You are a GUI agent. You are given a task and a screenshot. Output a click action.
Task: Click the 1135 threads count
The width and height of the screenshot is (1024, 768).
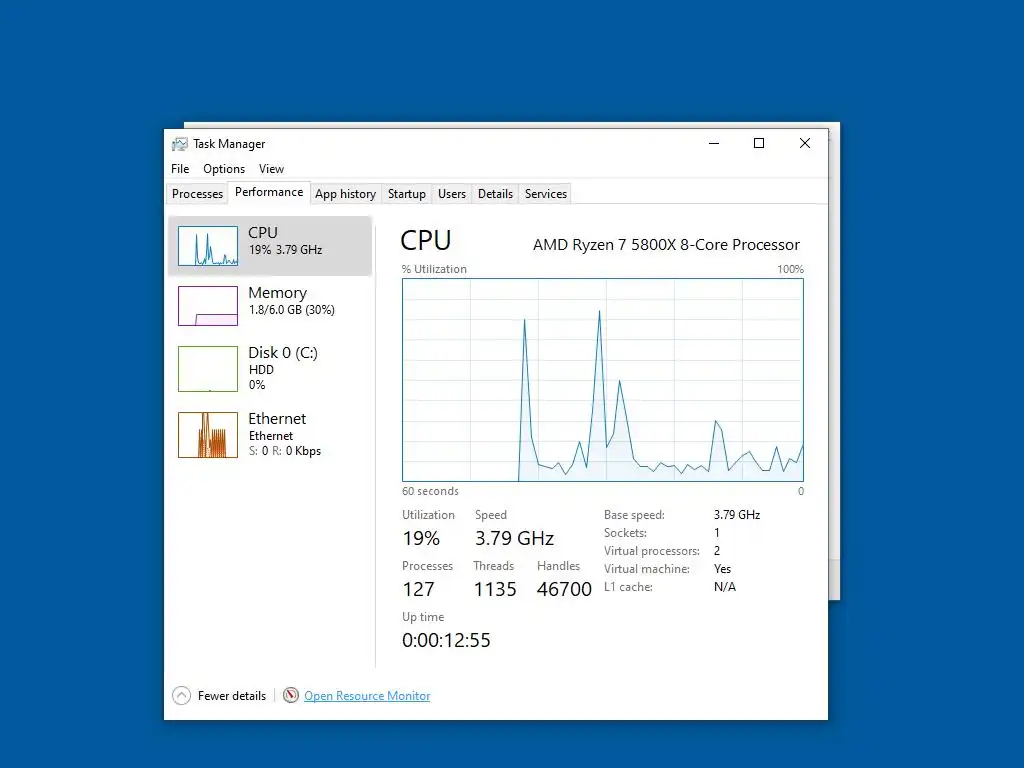495,589
